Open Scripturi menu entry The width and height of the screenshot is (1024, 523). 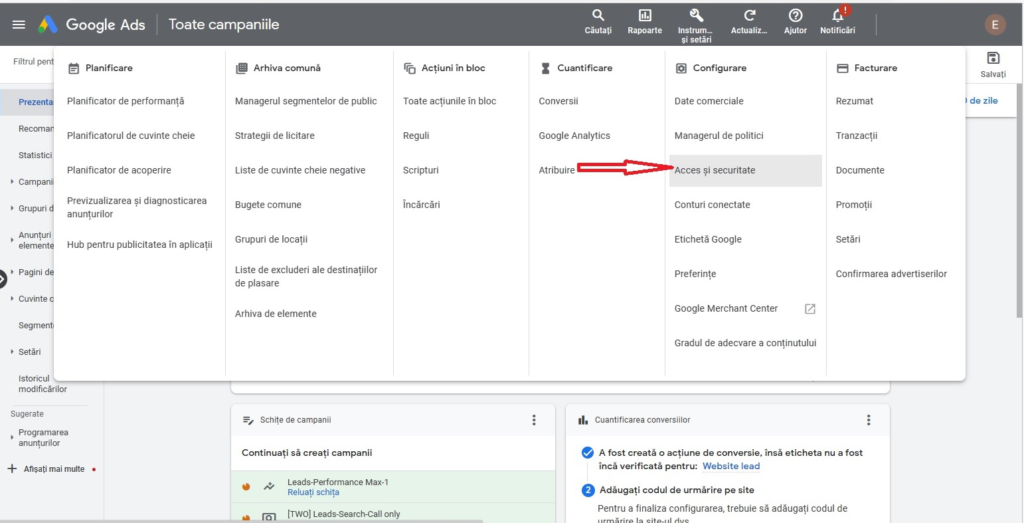tap(421, 170)
